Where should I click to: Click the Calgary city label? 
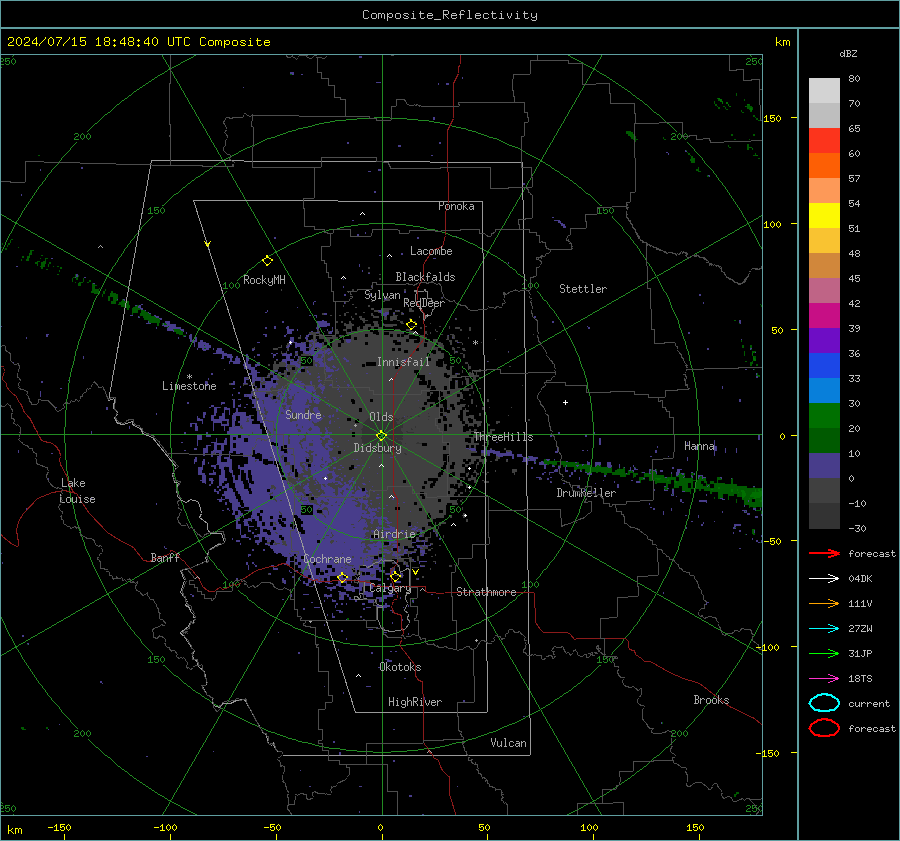pyautogui.click(x=390, y=588)
